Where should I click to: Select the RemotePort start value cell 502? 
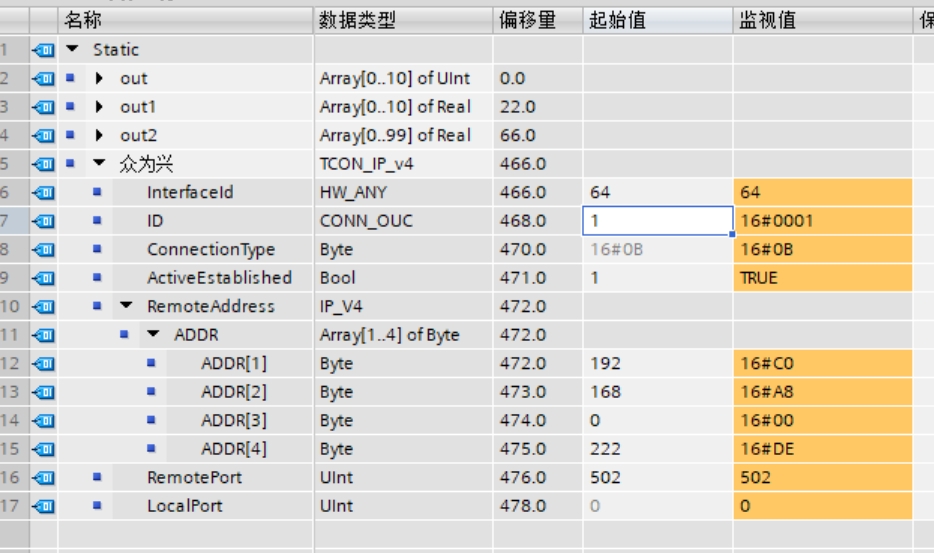(x=657, y=477)
